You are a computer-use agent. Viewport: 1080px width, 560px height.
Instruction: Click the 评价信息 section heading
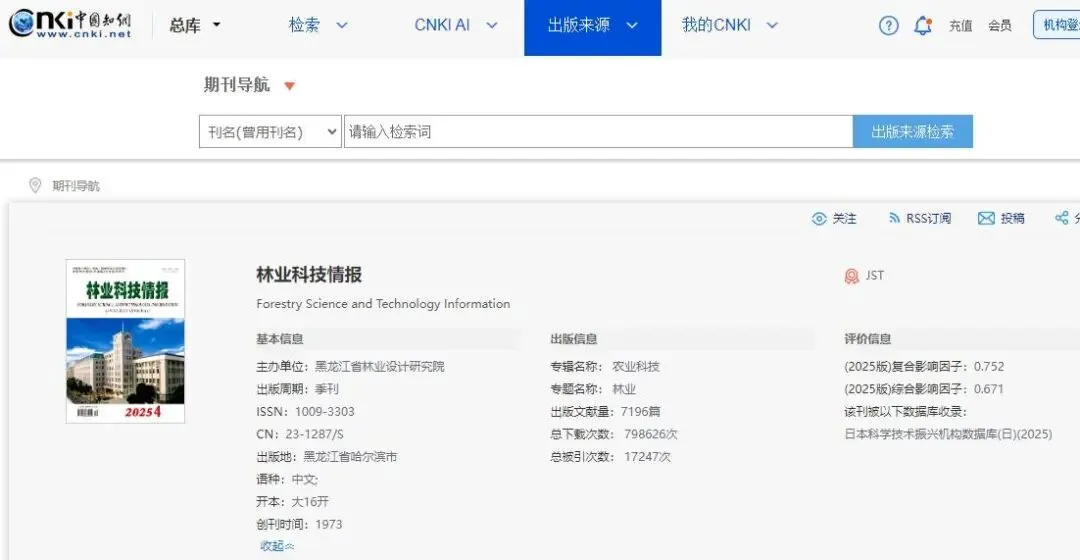[x=868, y=339]
